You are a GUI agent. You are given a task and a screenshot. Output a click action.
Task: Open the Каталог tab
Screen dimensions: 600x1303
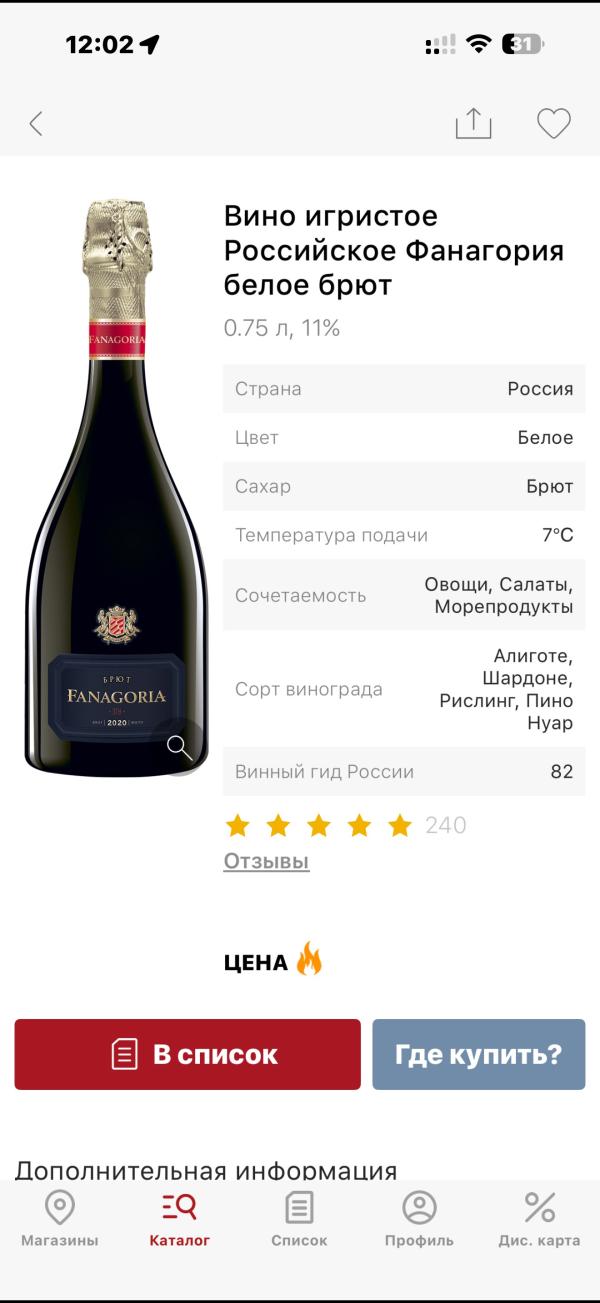[180, 1220]
